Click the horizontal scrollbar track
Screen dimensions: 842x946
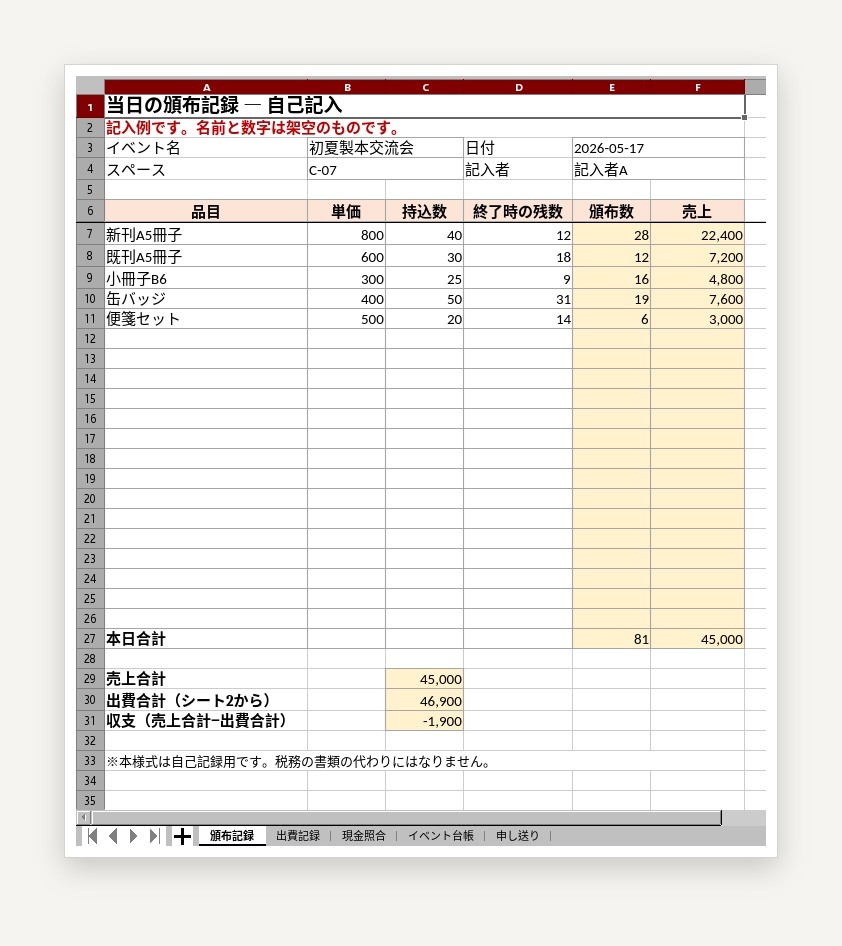[405, 817]
